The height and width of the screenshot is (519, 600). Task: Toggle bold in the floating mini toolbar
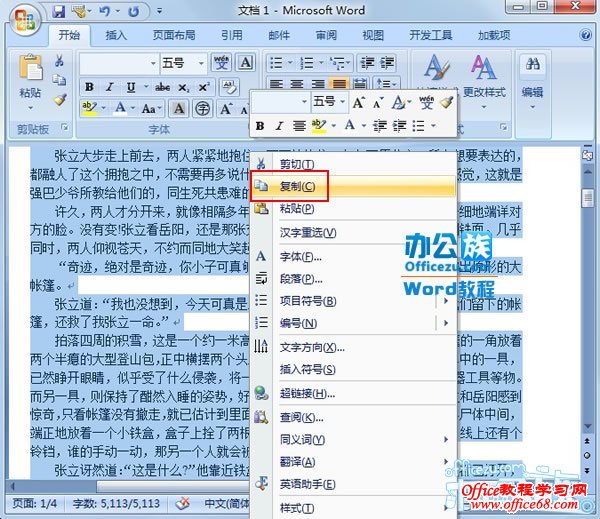pyautogui.click(x=260, y=126)
